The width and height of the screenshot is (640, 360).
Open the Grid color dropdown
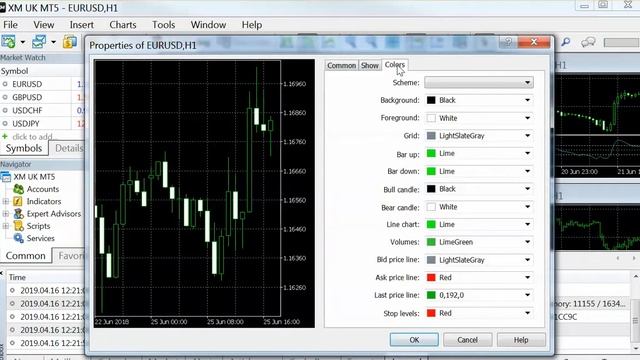tap(479, 136)
